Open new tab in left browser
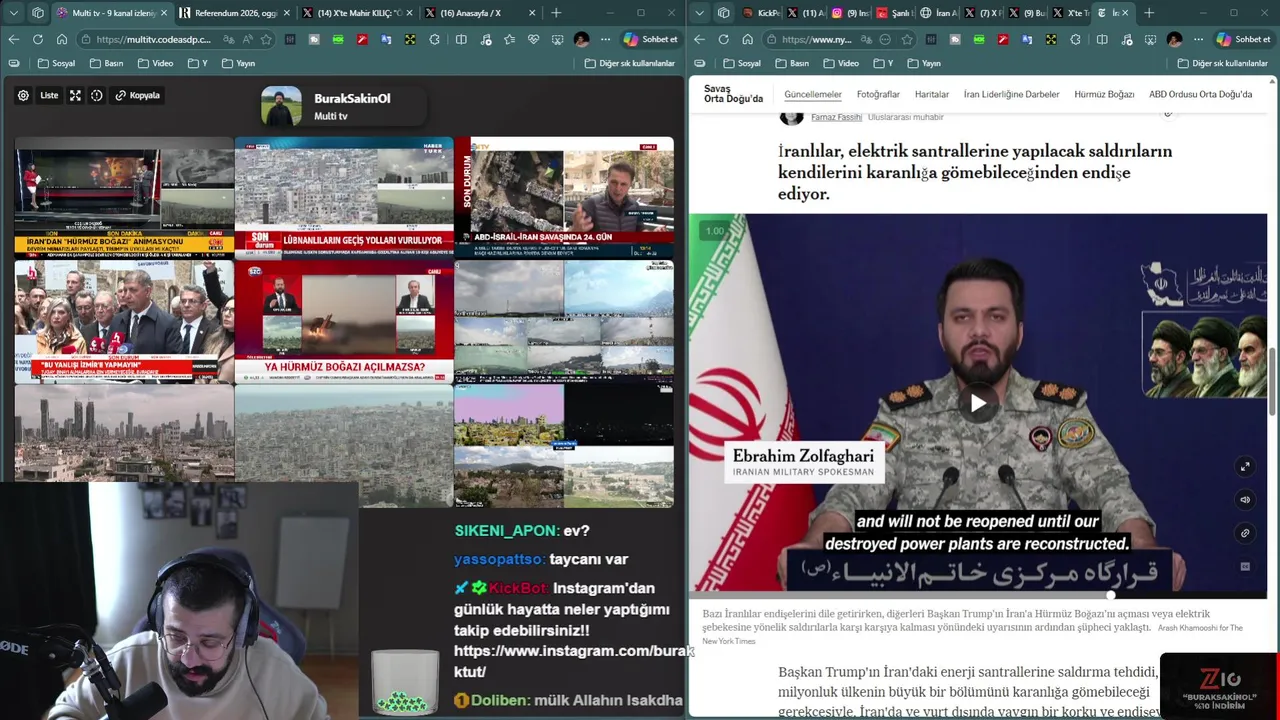 pyautogui.click(x=556, y=13)
